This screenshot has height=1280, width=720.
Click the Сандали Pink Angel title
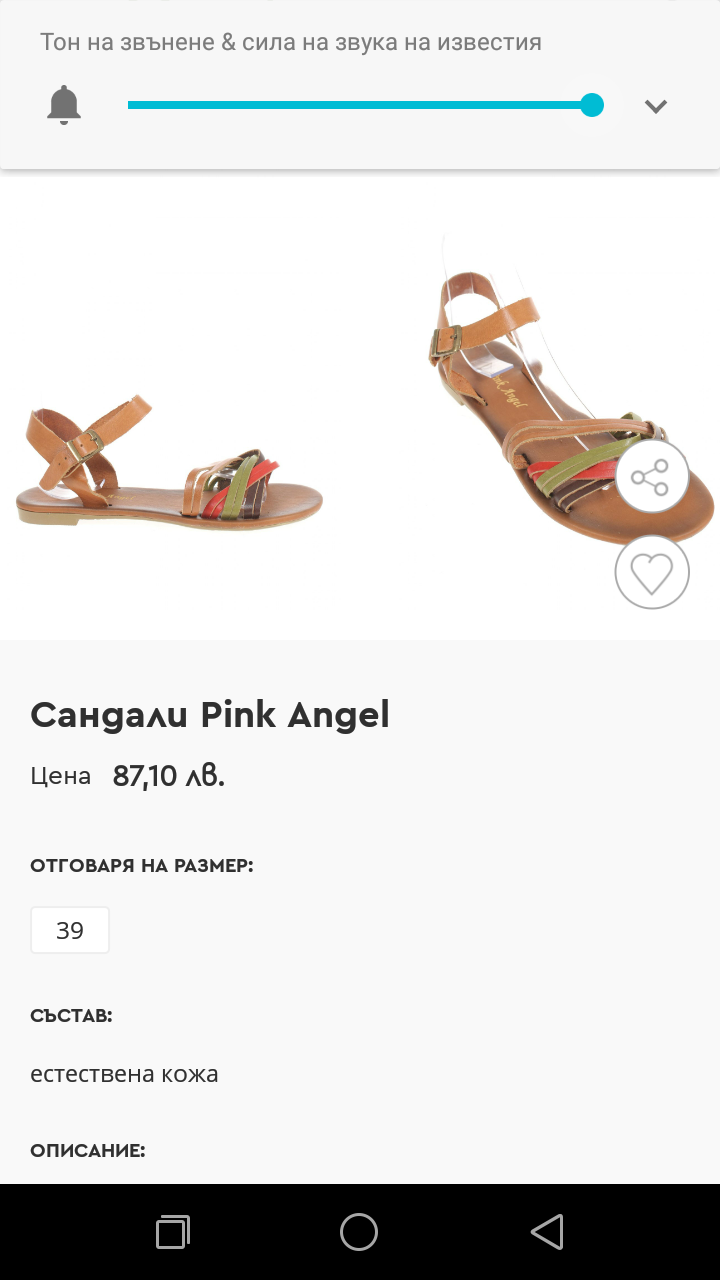(210, 715)
